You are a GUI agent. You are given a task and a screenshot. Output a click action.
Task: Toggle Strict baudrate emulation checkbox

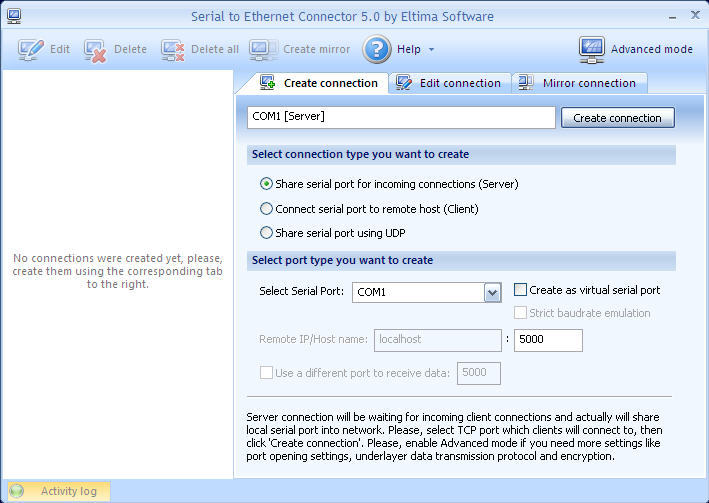click(520, 313)
